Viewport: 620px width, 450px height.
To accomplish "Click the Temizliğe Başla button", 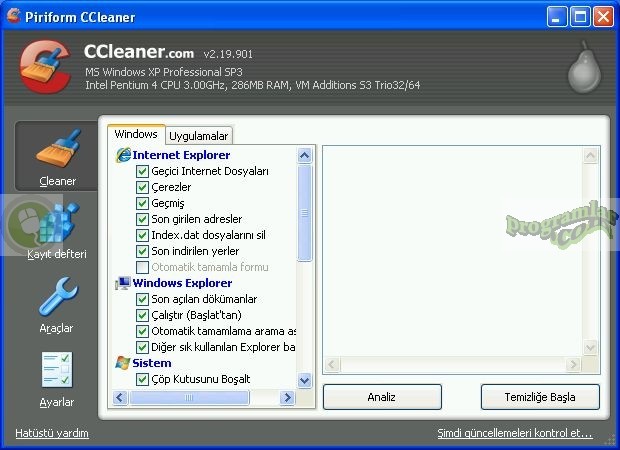I will [540, 397].
